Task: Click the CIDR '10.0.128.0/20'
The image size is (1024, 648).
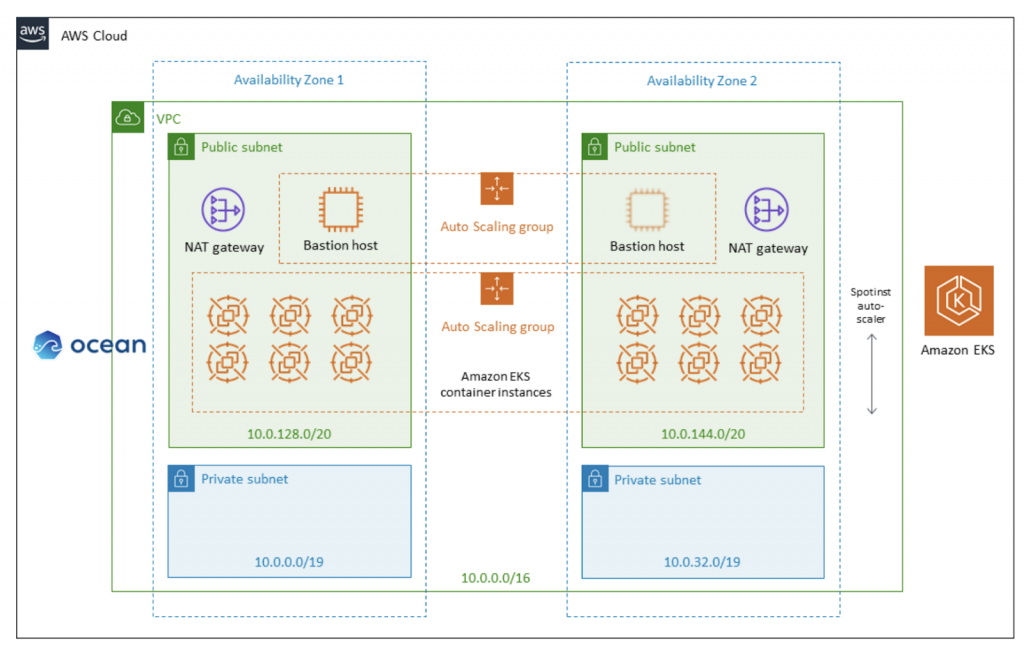Action: click(x=289, y=434)
